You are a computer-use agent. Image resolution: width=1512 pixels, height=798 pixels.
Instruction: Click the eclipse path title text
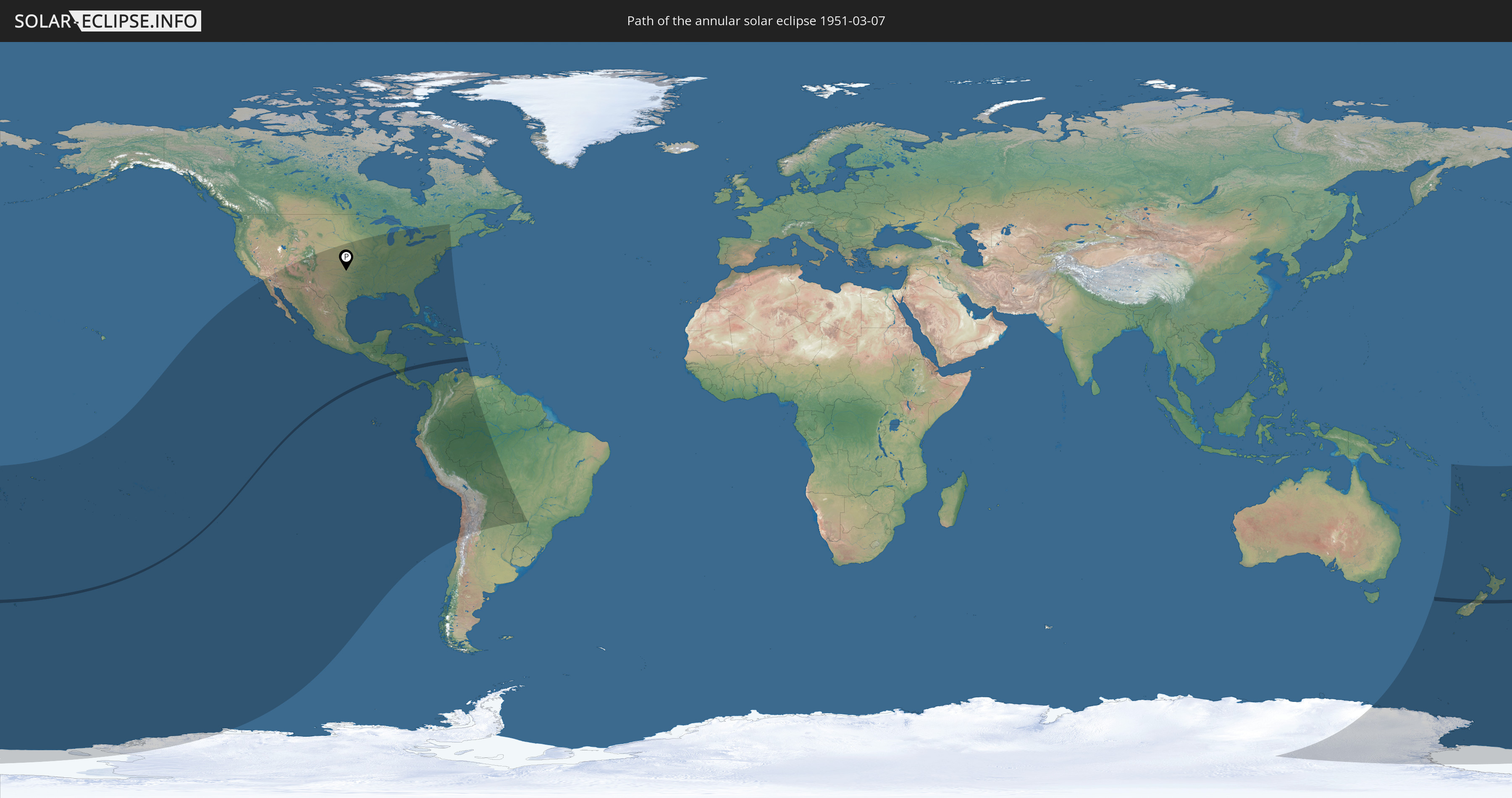point(756,21)
